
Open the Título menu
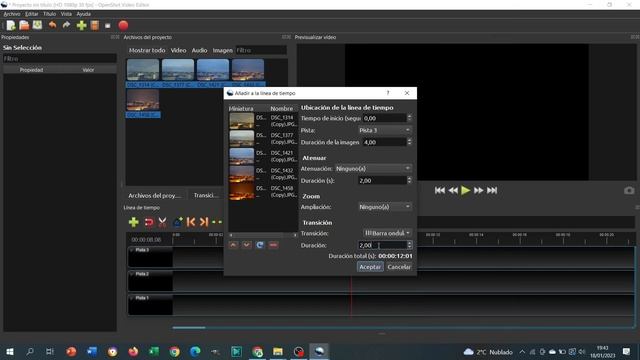(49, 14)
